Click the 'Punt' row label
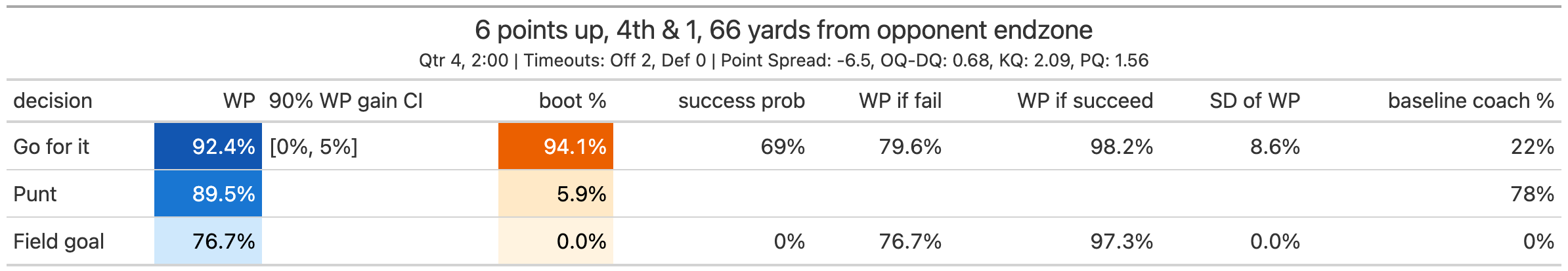 click(35, 194)
